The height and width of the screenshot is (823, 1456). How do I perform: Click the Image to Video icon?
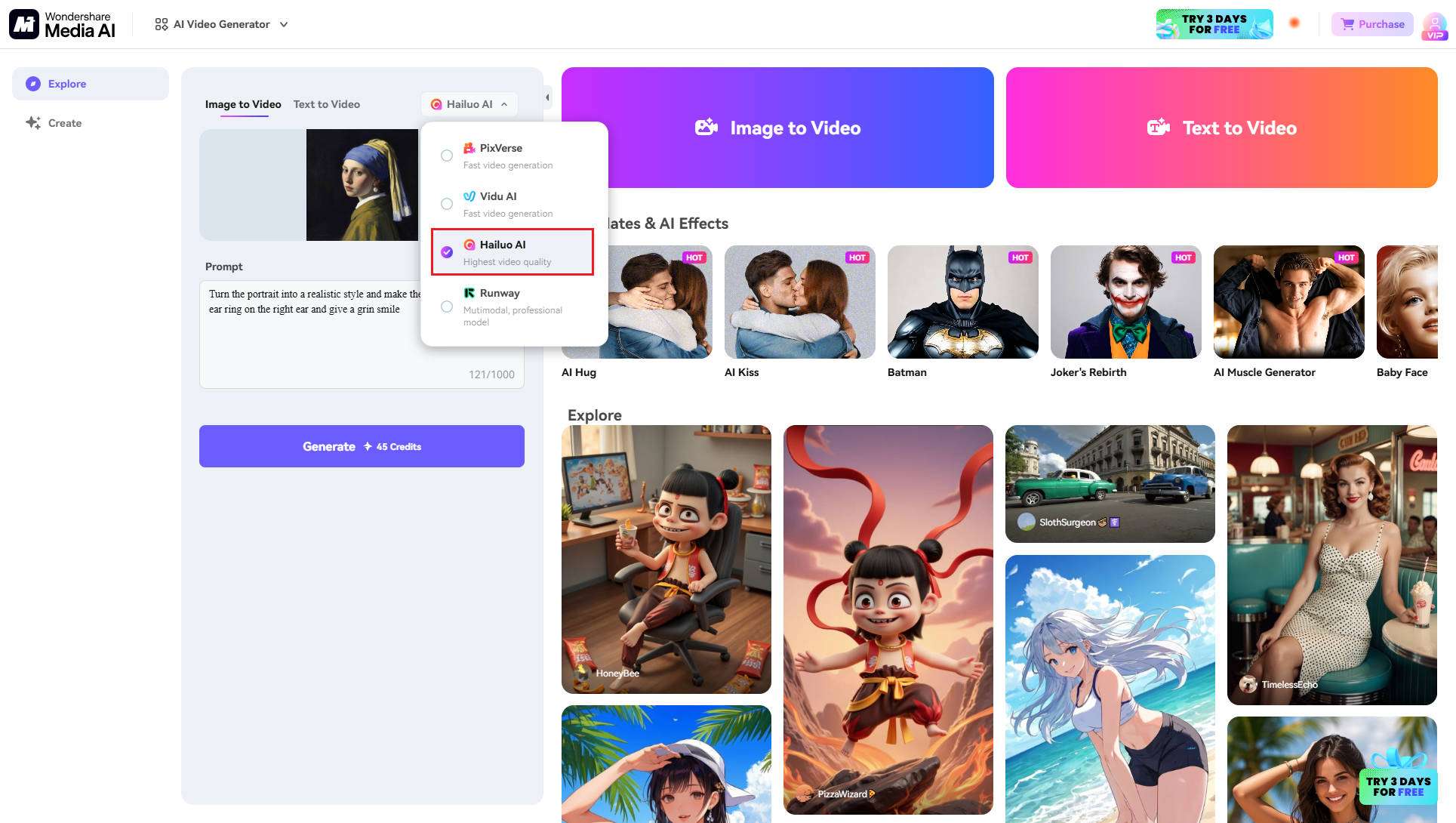[706, 127]
